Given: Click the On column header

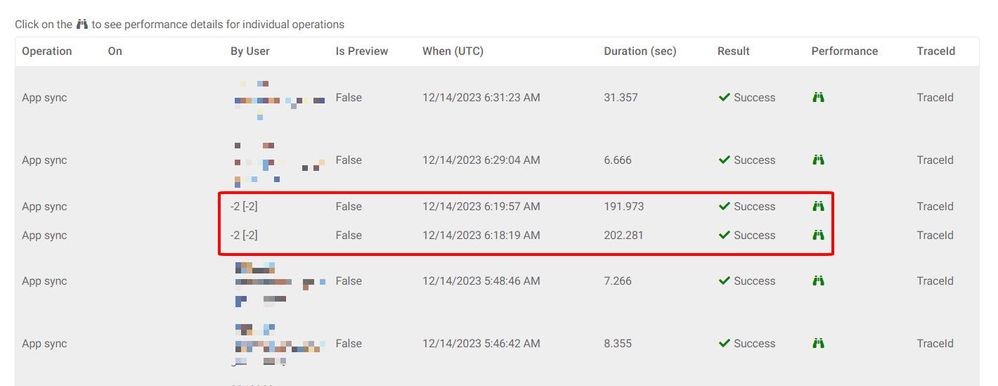Looking at the screenshot, I should click(x=115, y=52).
